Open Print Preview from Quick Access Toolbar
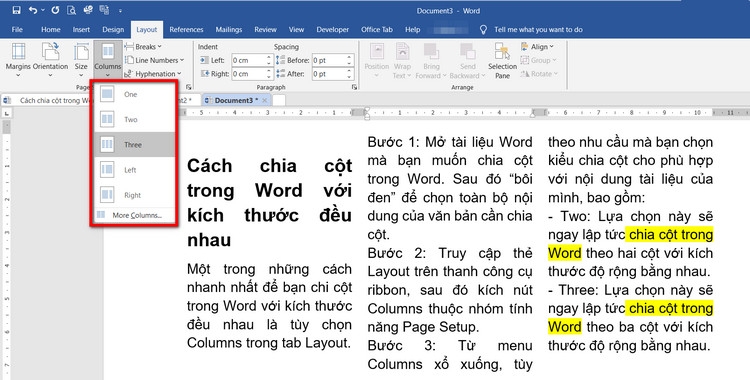The height and width of the screenshot is (380, 750). 72,10
